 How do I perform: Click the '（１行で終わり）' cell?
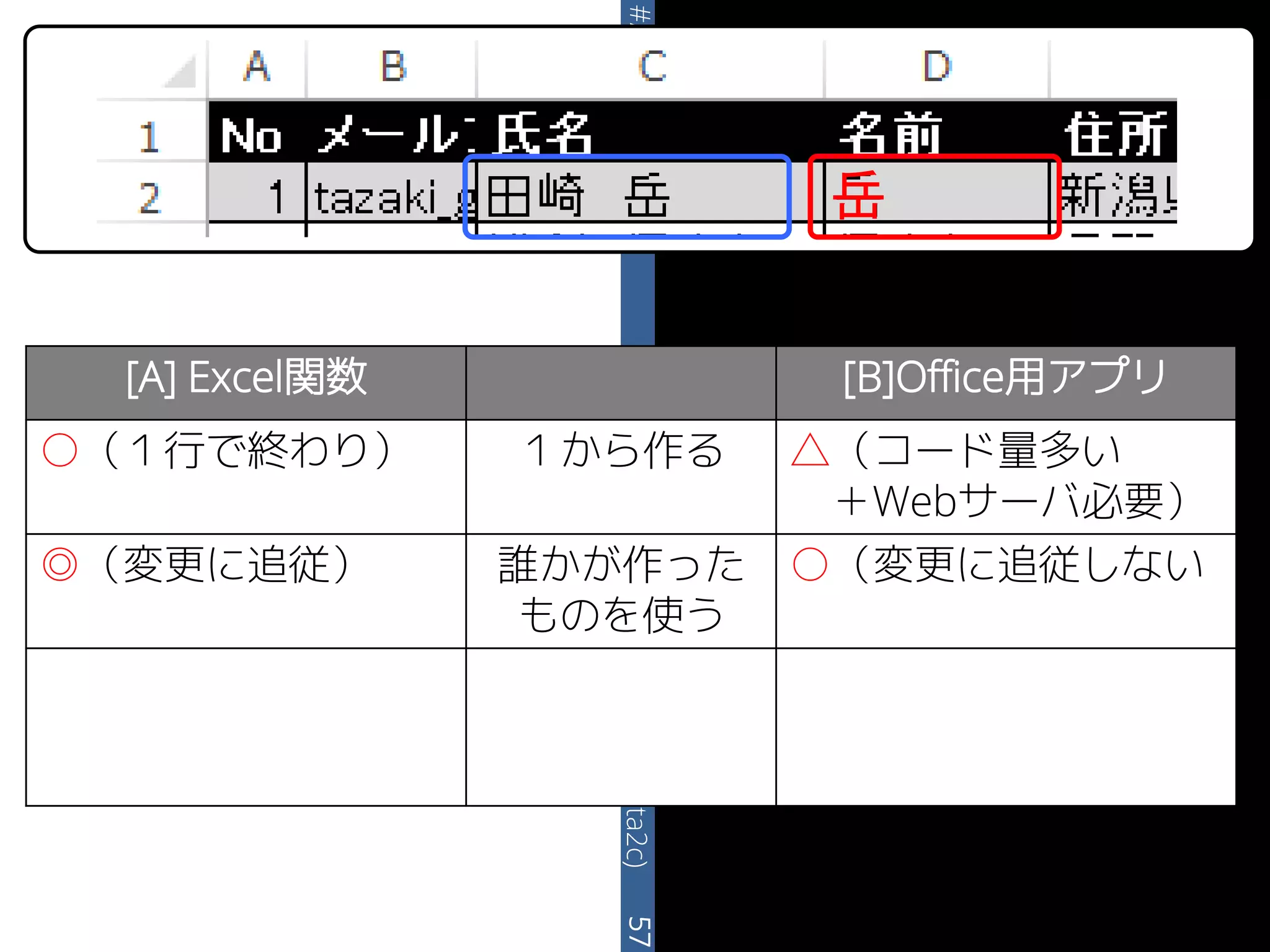point(246,477)
